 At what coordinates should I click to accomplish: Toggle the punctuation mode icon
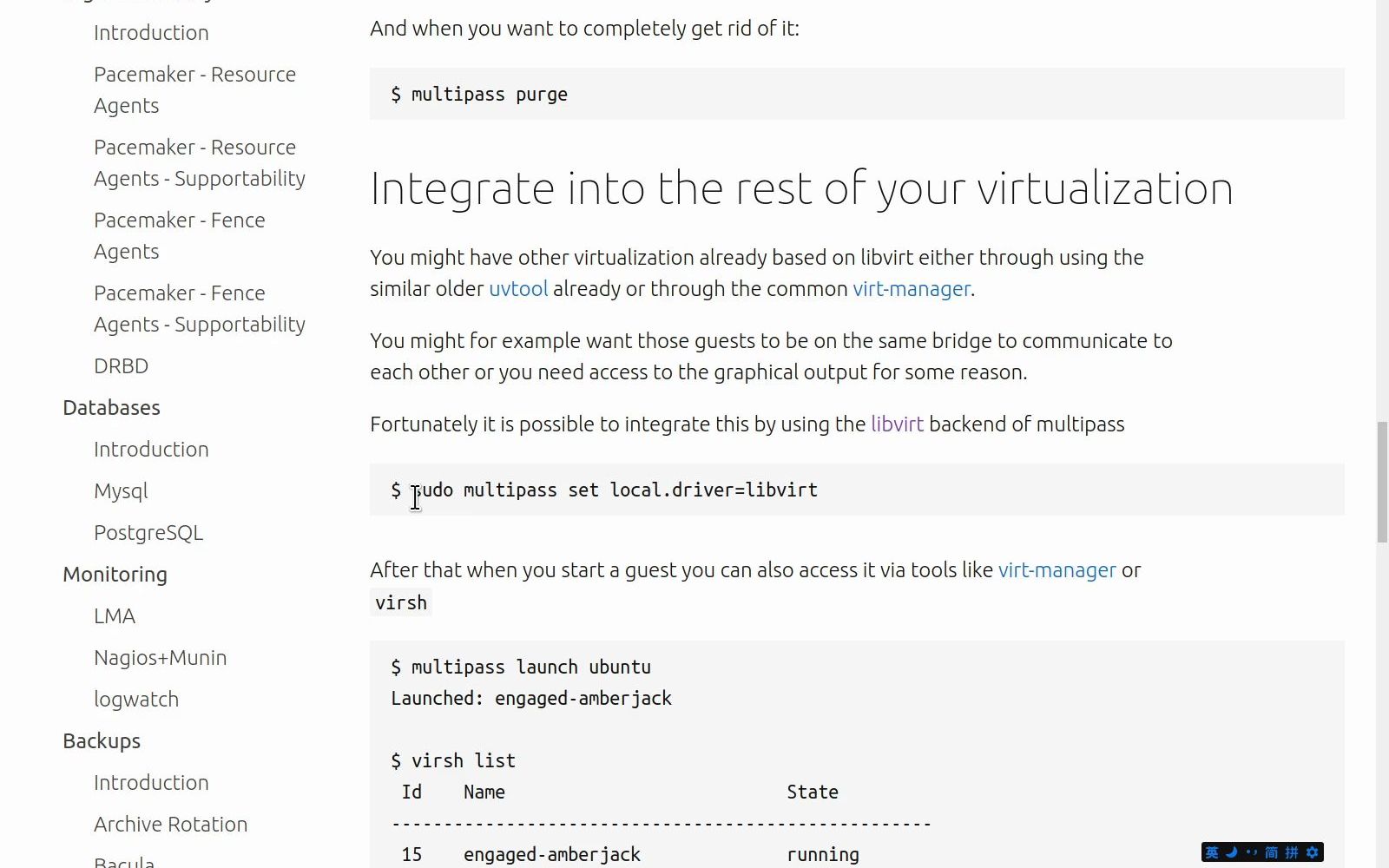tap(1251, 852)
